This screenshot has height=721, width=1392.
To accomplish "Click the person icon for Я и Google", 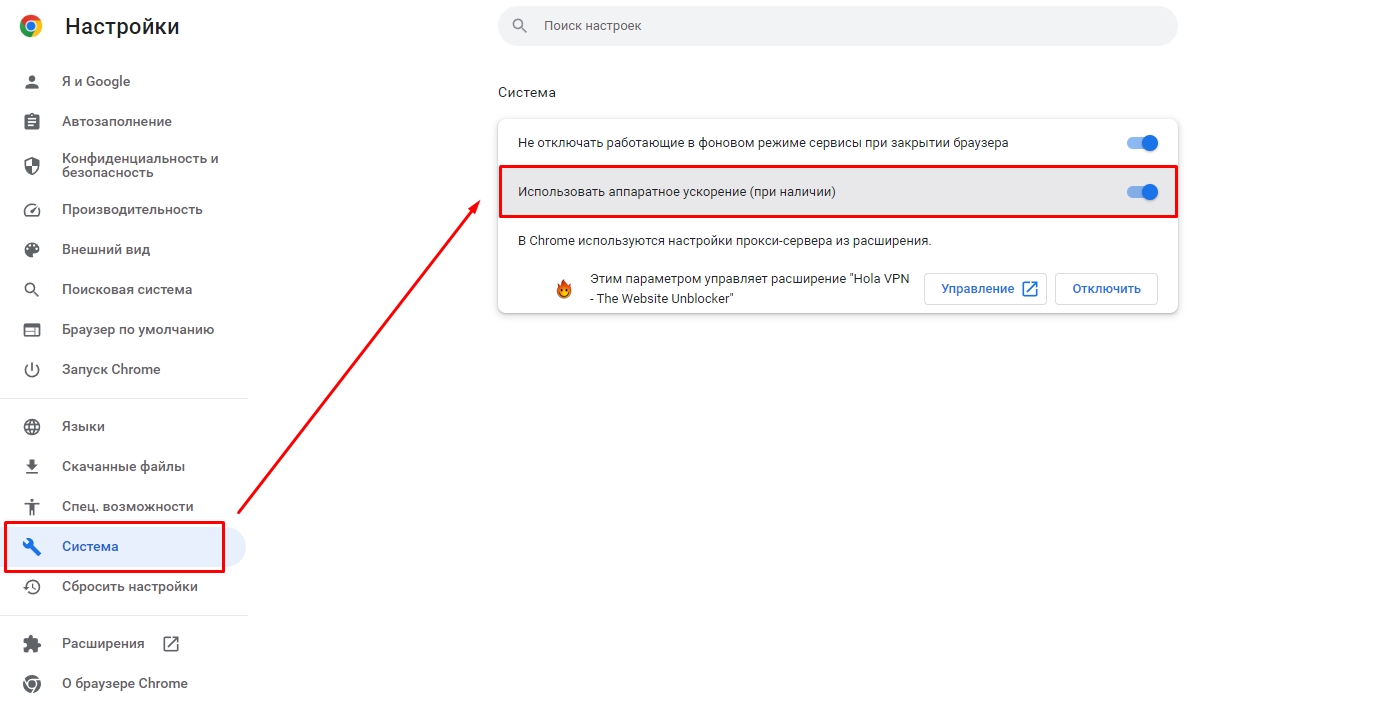I will point(32,82).
